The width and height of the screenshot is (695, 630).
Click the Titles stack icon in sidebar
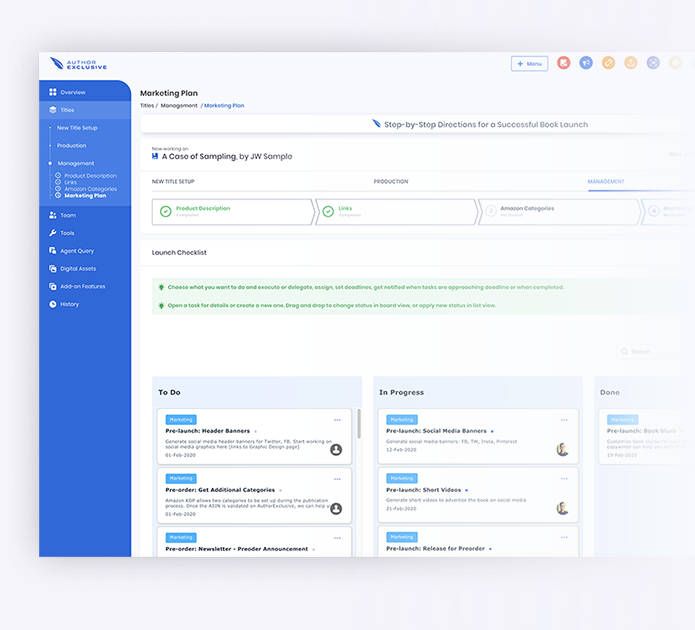[53, 110]
